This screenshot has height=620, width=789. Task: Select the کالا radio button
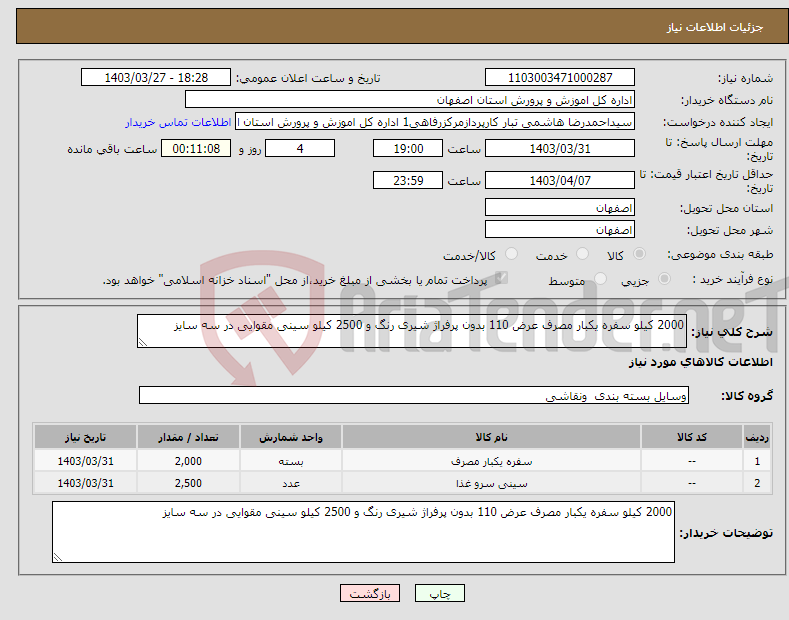click(x=639, y=254)
